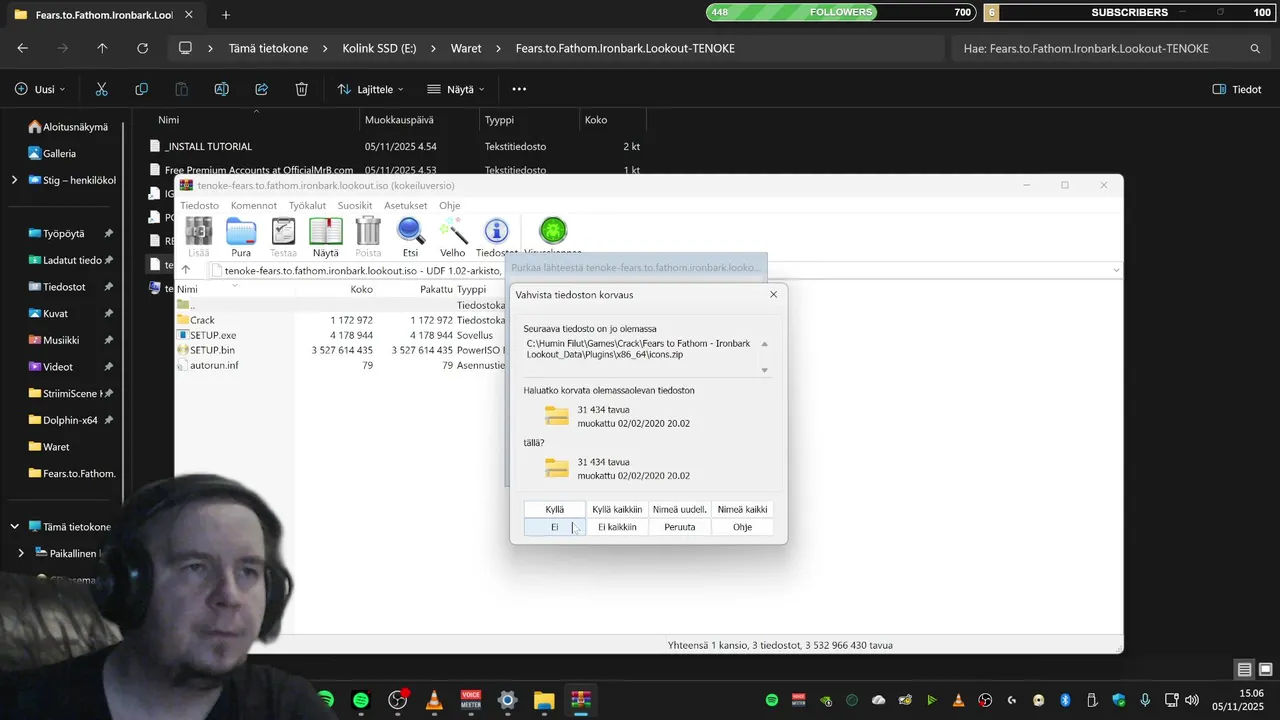Screen dimensions: 1280x720
Task: Close the Vahvista tiedoston korvaus dialog
Action: tap(773, 295)
